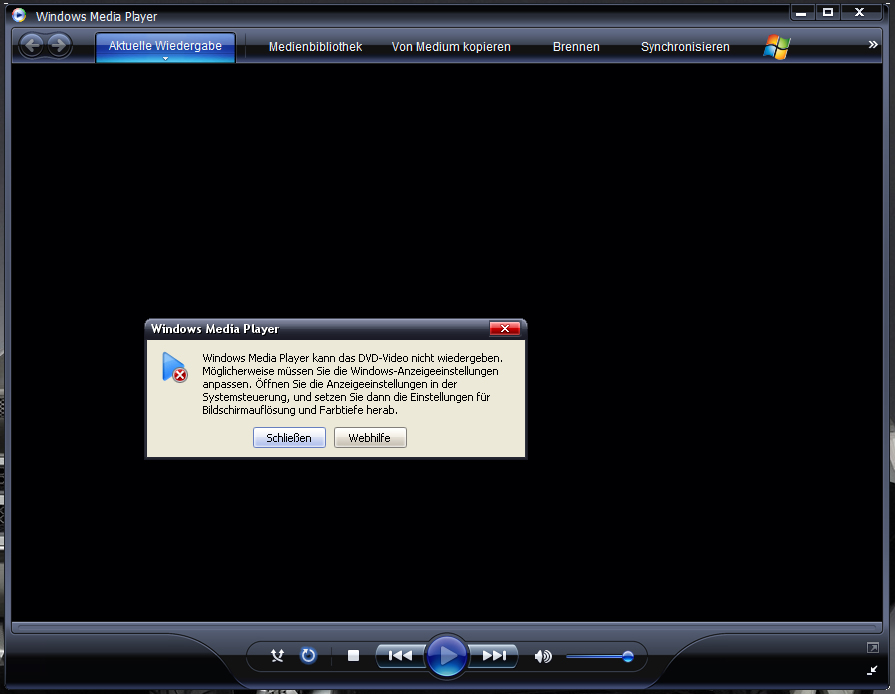This screenshot has width=895, height=694.
Task: Close the main Windows Media Player window
Action: click(860, 13)
